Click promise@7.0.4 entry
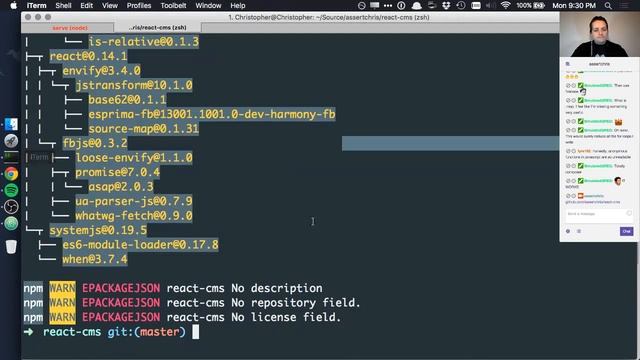Image resolution: width=640 pixels, height=360 pixels. (118, 172)
